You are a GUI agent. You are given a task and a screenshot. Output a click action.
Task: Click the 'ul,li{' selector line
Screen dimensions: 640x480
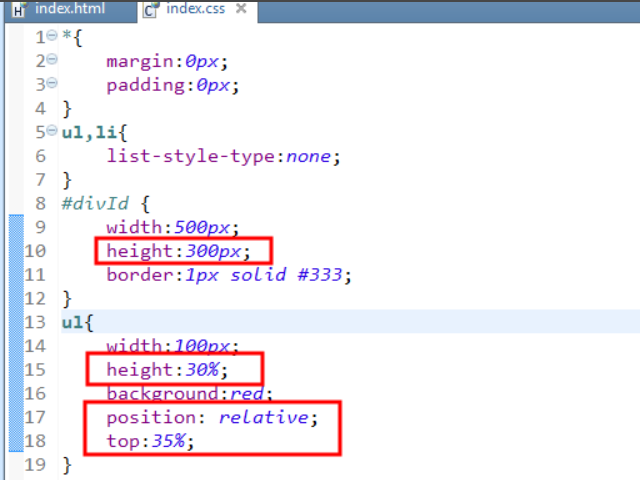95,133
